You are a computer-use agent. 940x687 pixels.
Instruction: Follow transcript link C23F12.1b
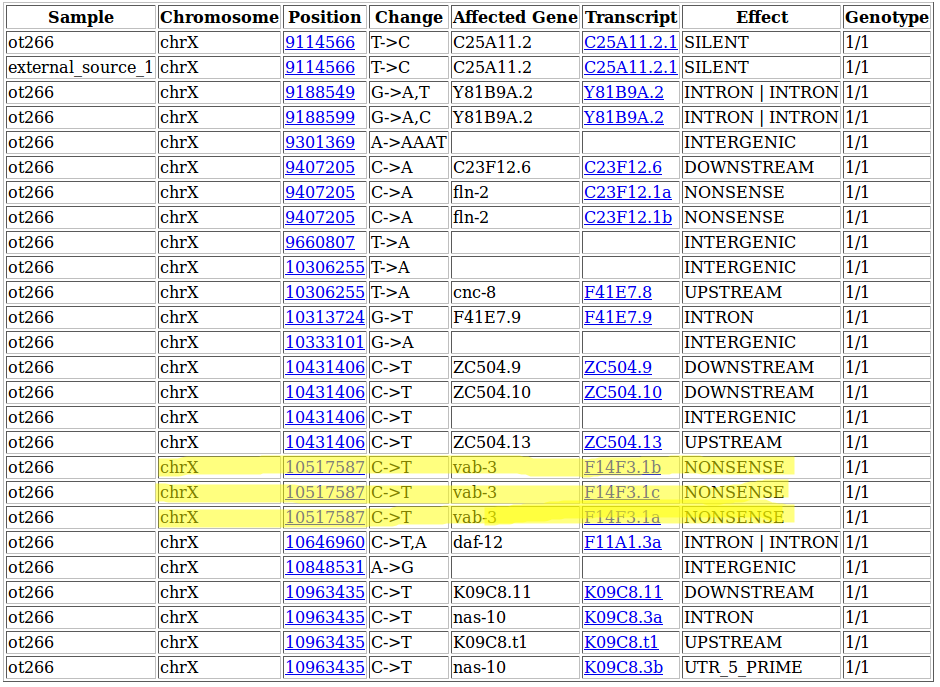point(628,217)
